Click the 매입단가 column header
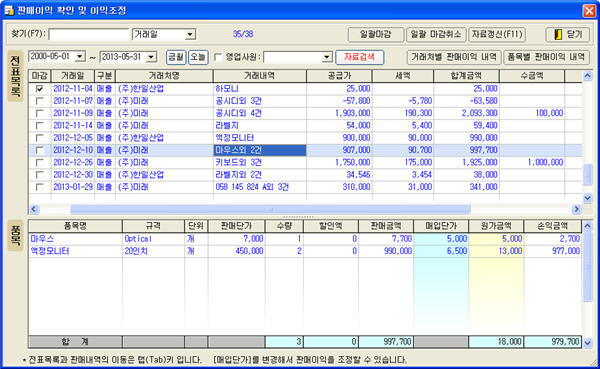This screenshot has width=600, height=369. (x=441, y=226)
